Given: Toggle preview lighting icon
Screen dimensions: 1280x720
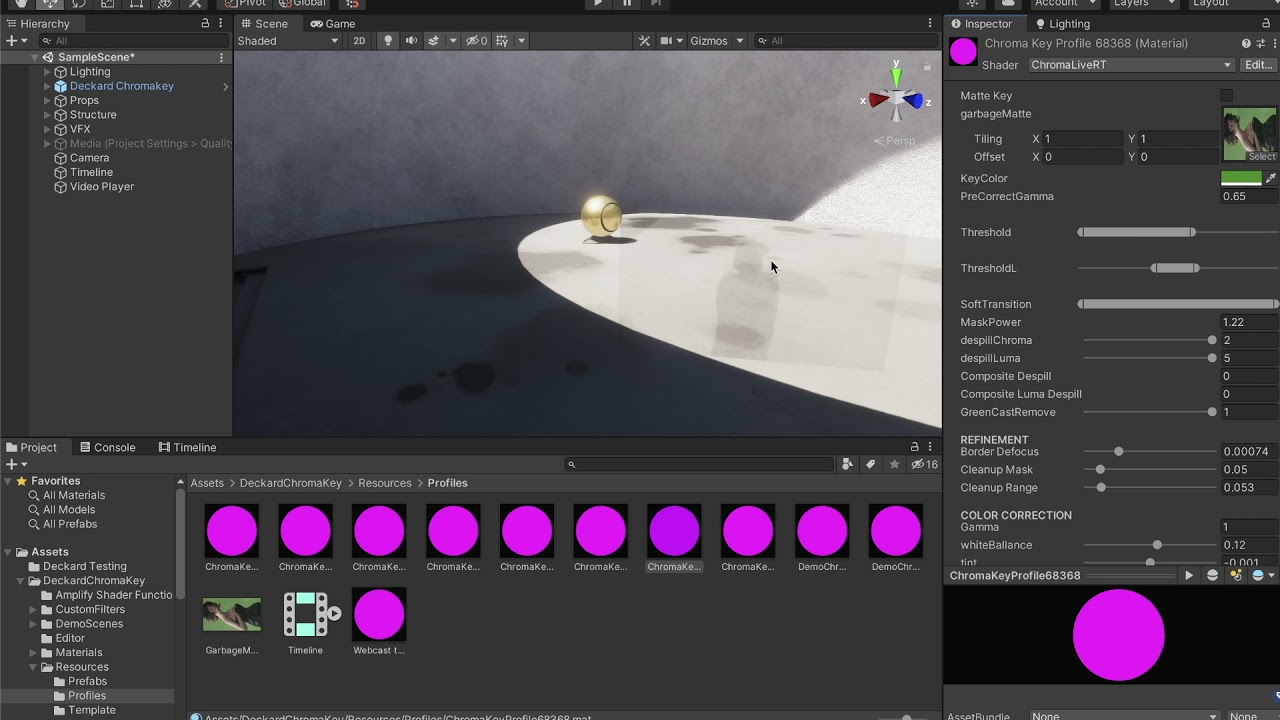Looking at the screenshot, I should coord(1236,576).
